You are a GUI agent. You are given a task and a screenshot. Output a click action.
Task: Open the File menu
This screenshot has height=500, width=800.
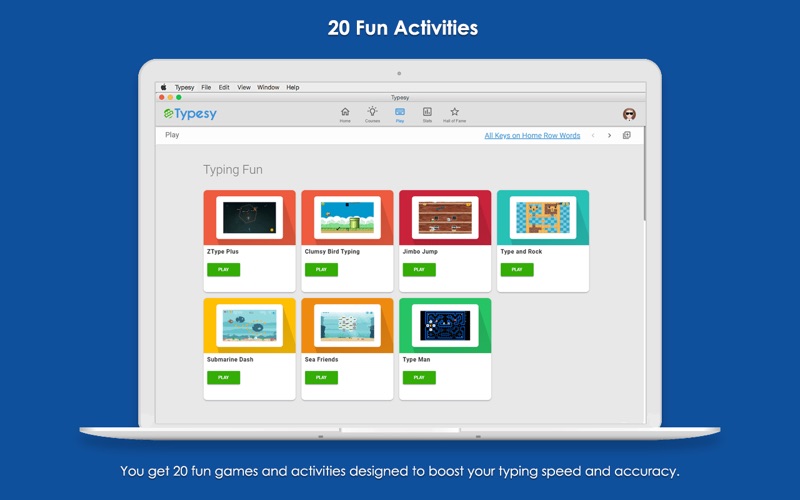click(x=206, y=87)
